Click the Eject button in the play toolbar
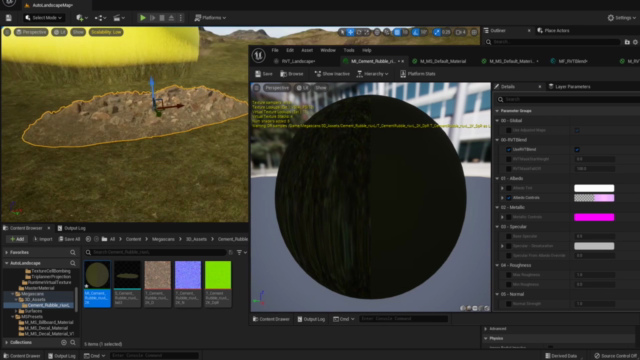Viewport: 640px width, 360px height. 171,18
